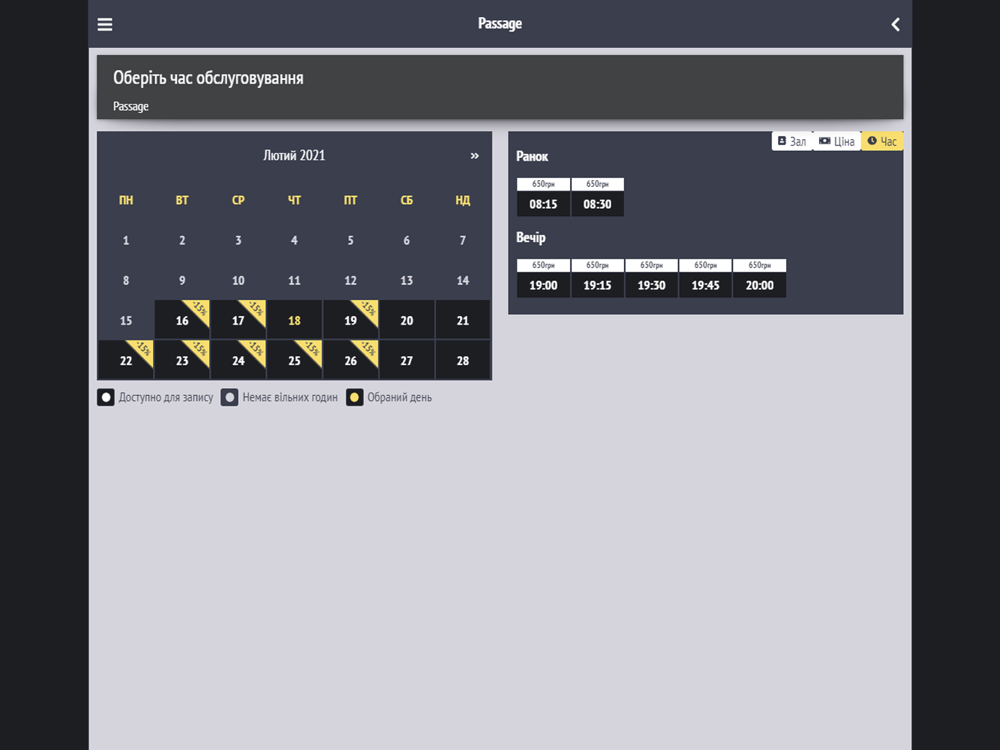Choose date 26 with discount
Image resolution: width=1000 pixels, height=750 pixels.
point(351,360)
